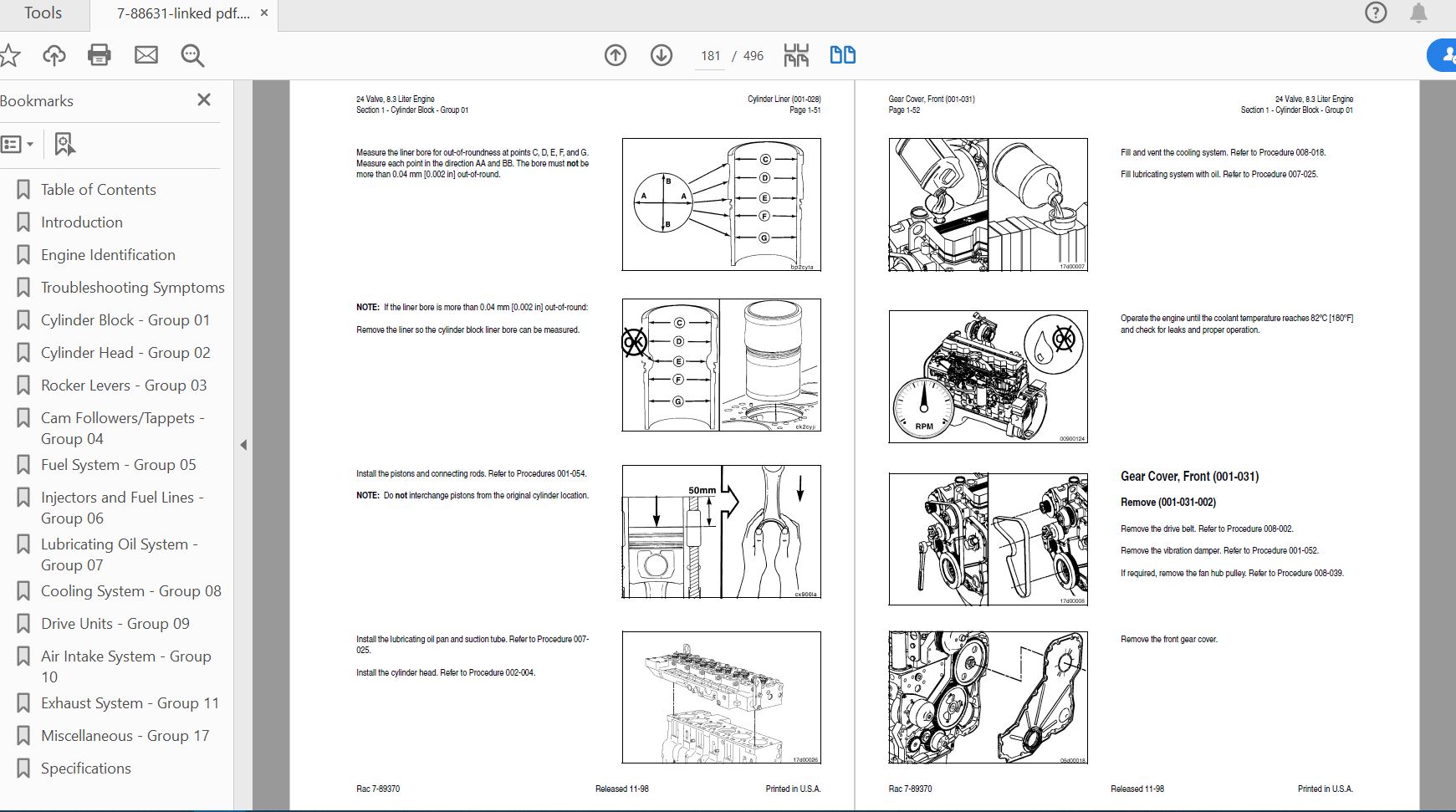Image resolution: width=1456 pixels, height=812 pixels.
Task: Go to Cam Followers/Tappets - Group 04
Action: coord(123,428)
